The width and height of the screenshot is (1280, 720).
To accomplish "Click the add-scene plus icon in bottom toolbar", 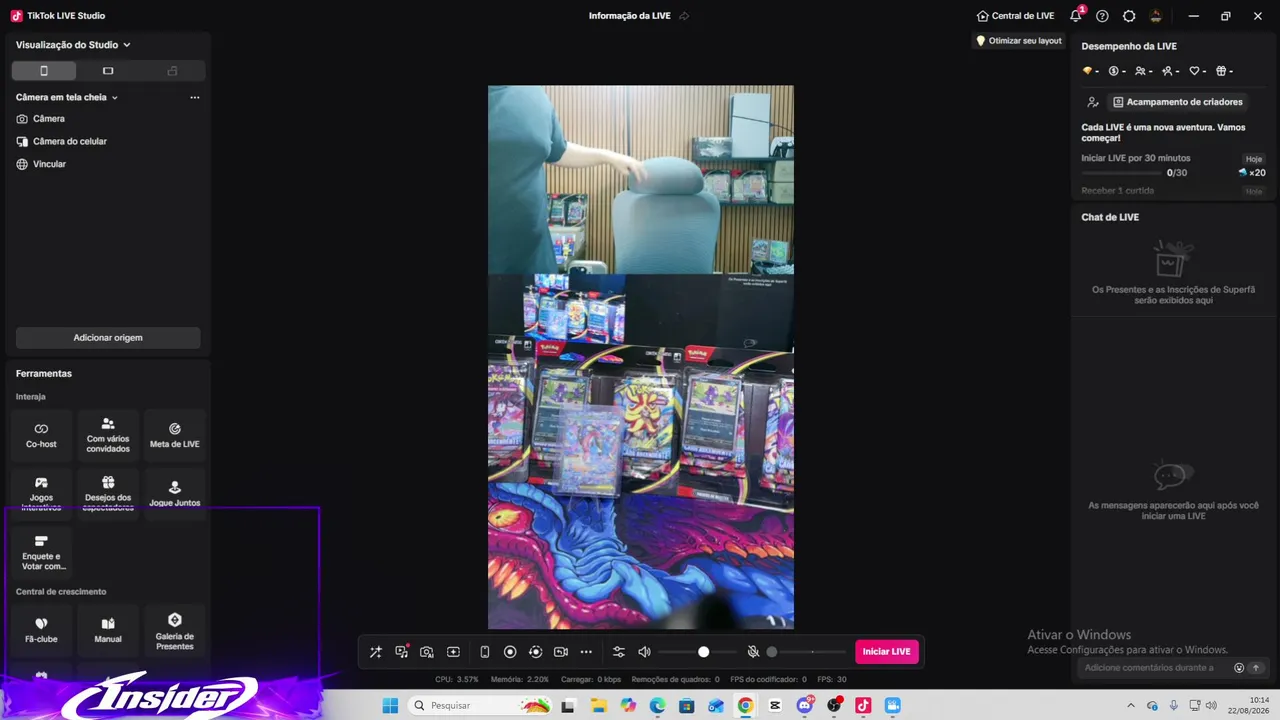I will [x=453, y=652].
